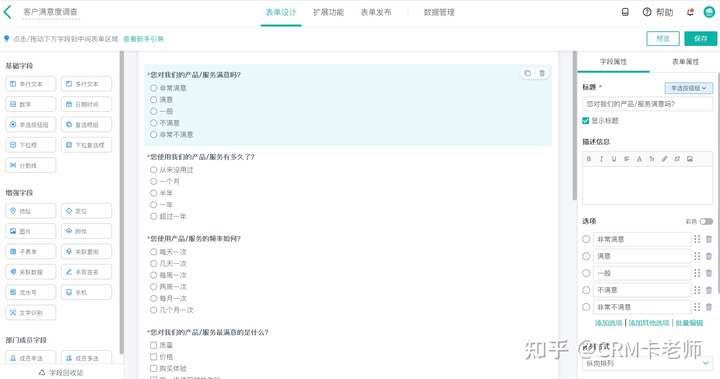Add a 附件 field
720x379 pixels.
(86, 231)
